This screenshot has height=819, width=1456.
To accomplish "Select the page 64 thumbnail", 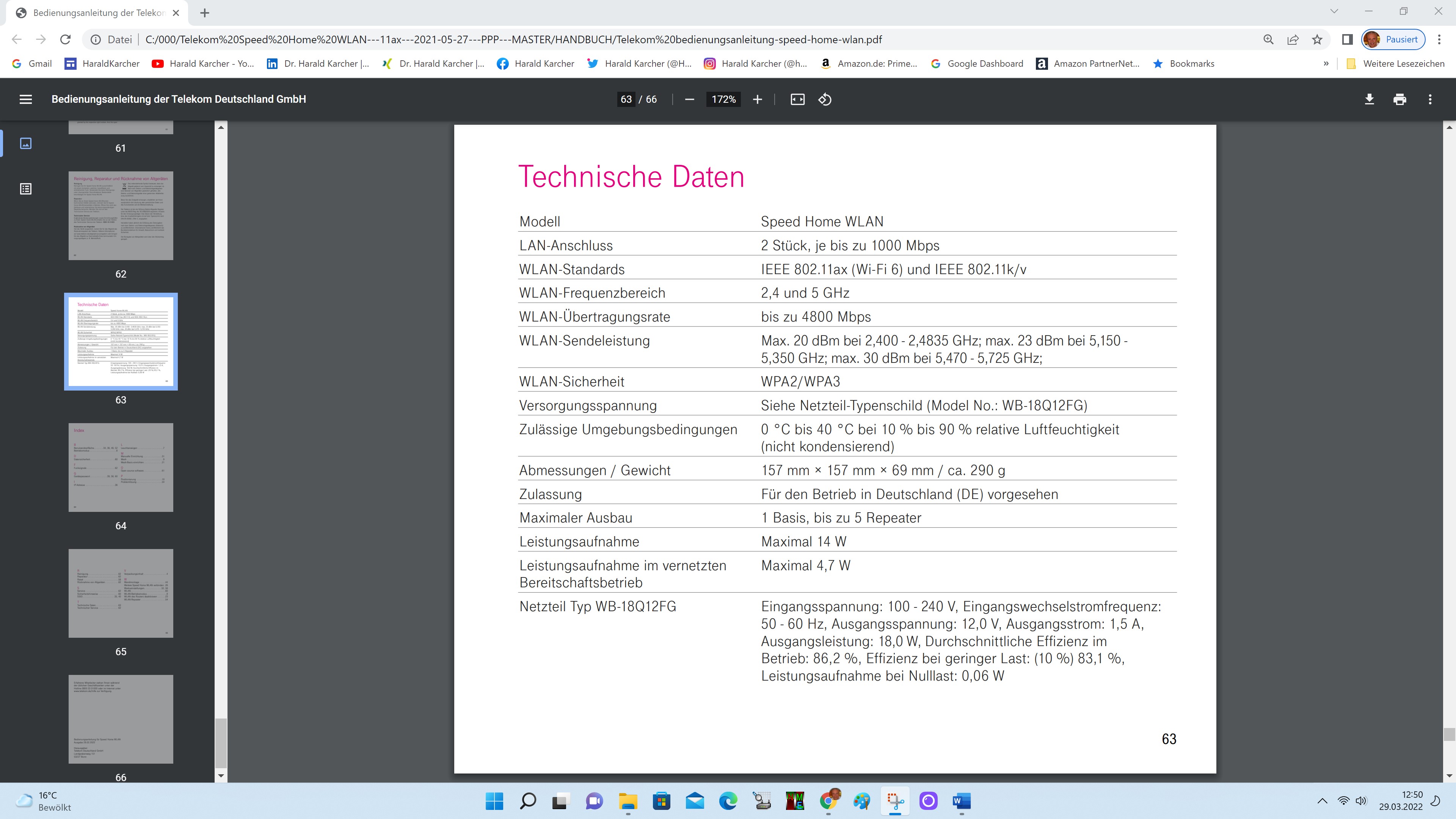I will 121,468.
